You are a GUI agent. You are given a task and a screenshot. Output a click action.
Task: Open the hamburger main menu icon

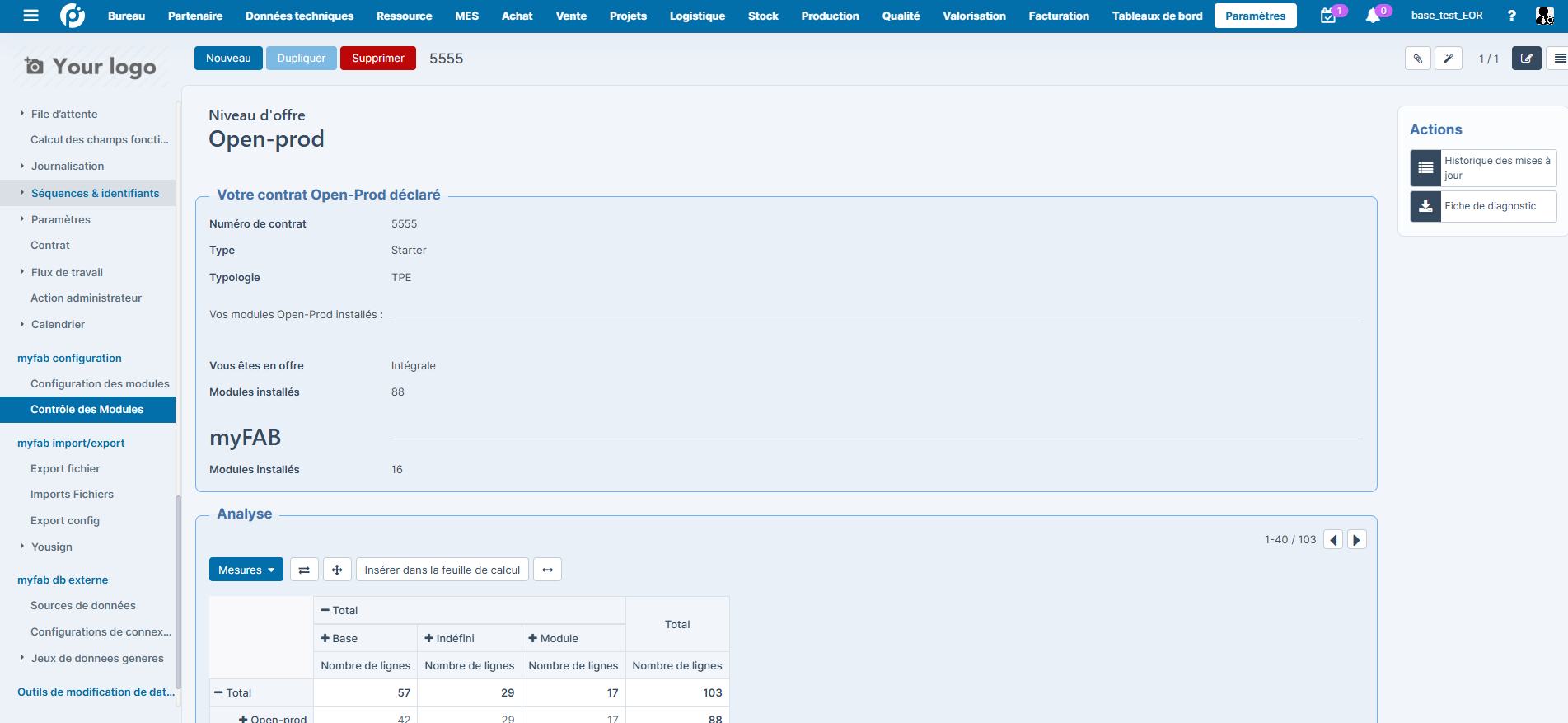(30, 16)
